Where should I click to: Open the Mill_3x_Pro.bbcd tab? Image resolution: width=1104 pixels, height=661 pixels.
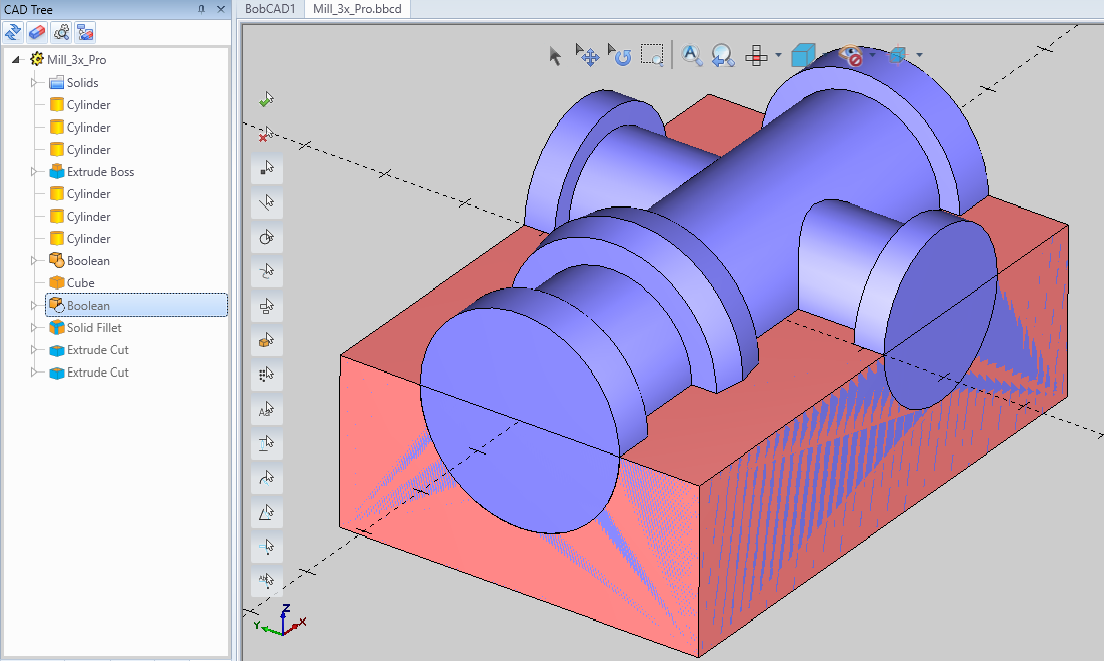tap(356, 8)
